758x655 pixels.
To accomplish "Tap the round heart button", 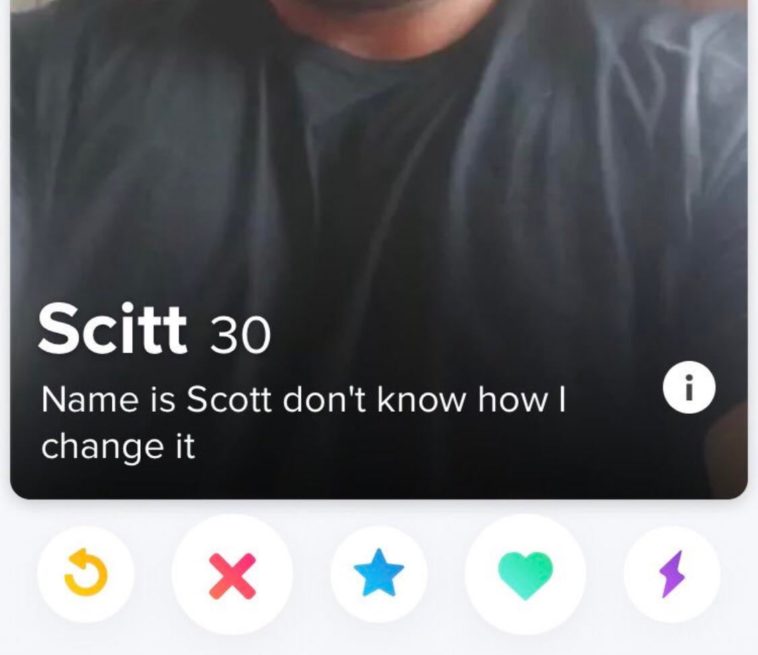I will point(525,574).
